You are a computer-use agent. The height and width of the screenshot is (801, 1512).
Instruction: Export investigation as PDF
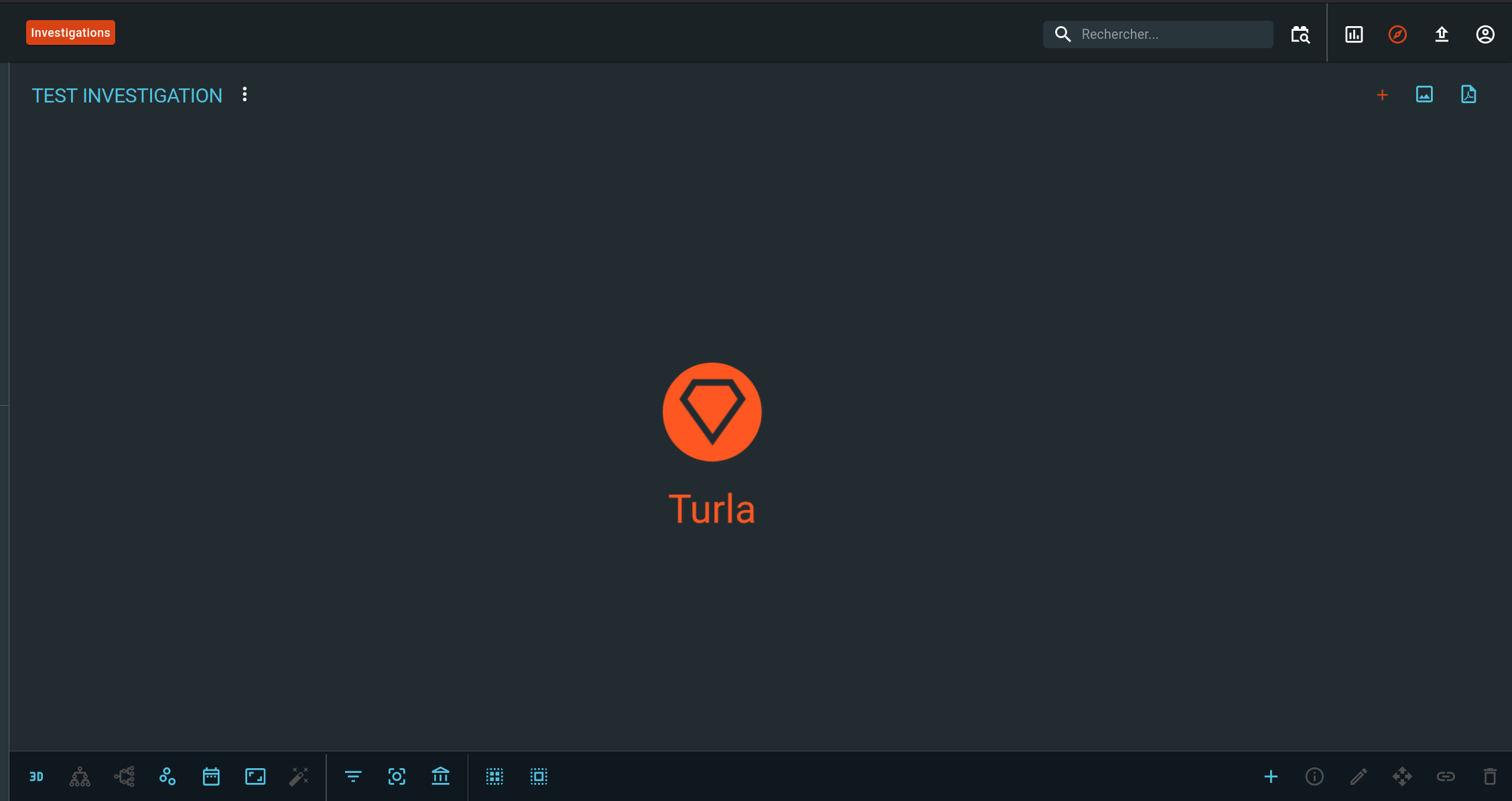[x=1468, y=94]
